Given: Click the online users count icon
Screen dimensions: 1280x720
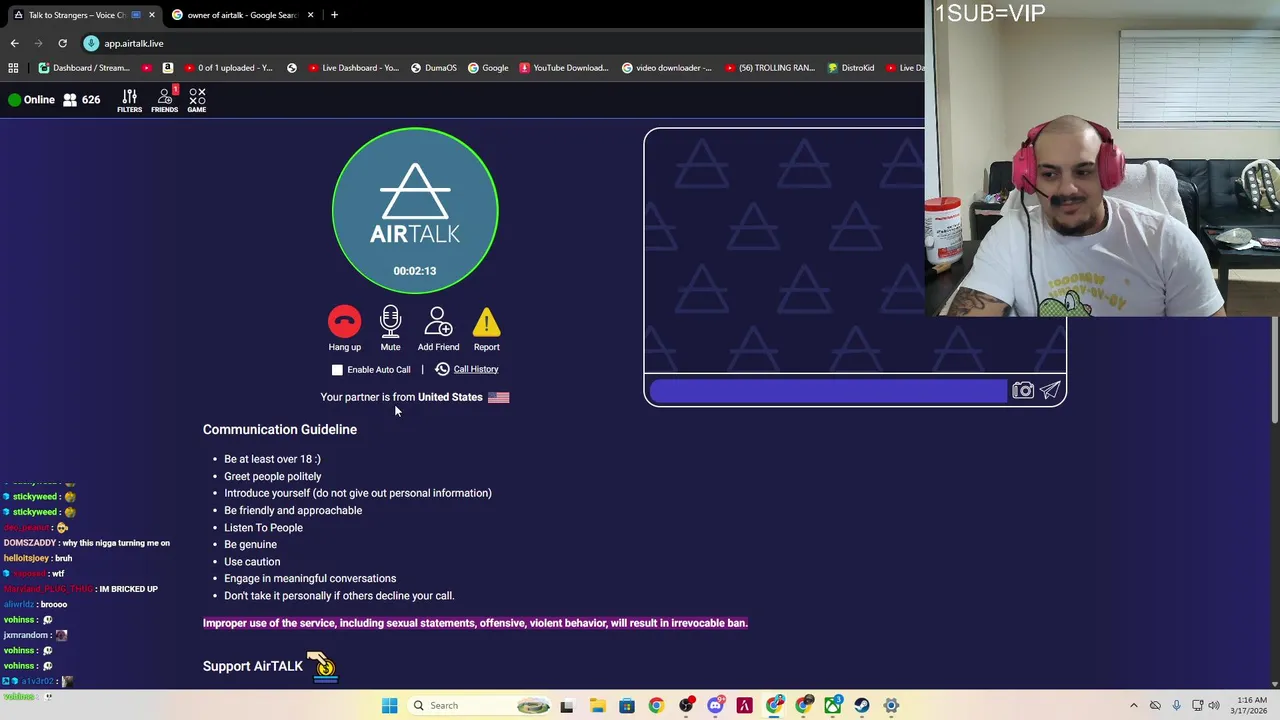Looking at the screenshot, I should click(x=70, y=100).
